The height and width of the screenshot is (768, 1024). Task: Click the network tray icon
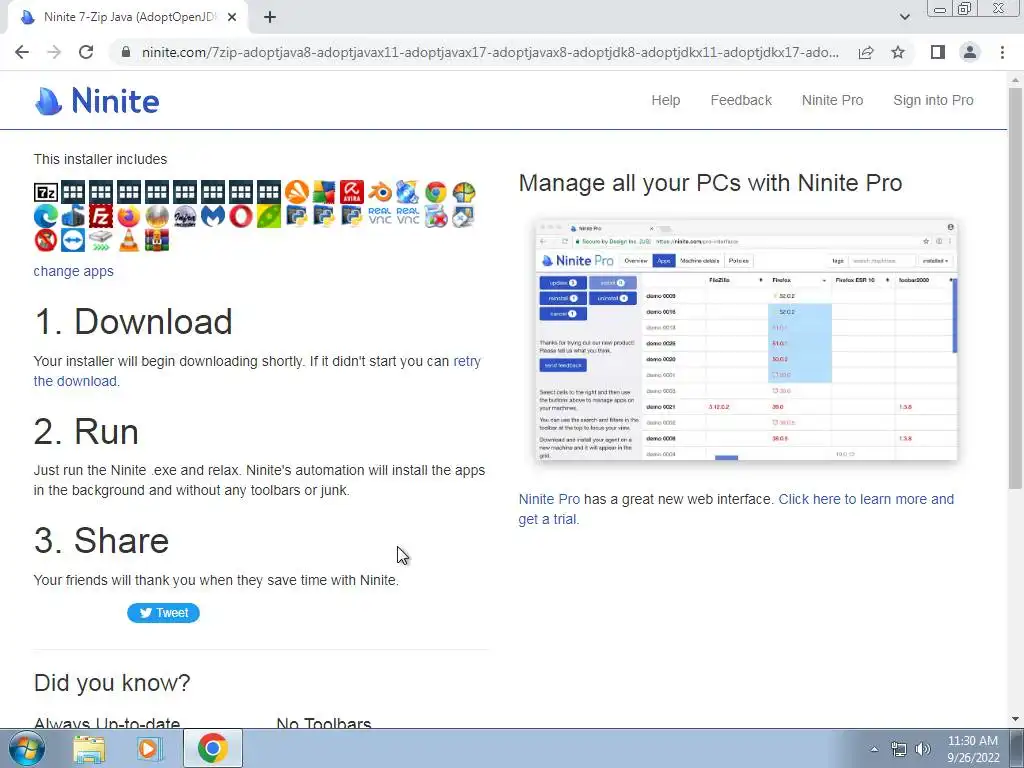tap(899, 749)
